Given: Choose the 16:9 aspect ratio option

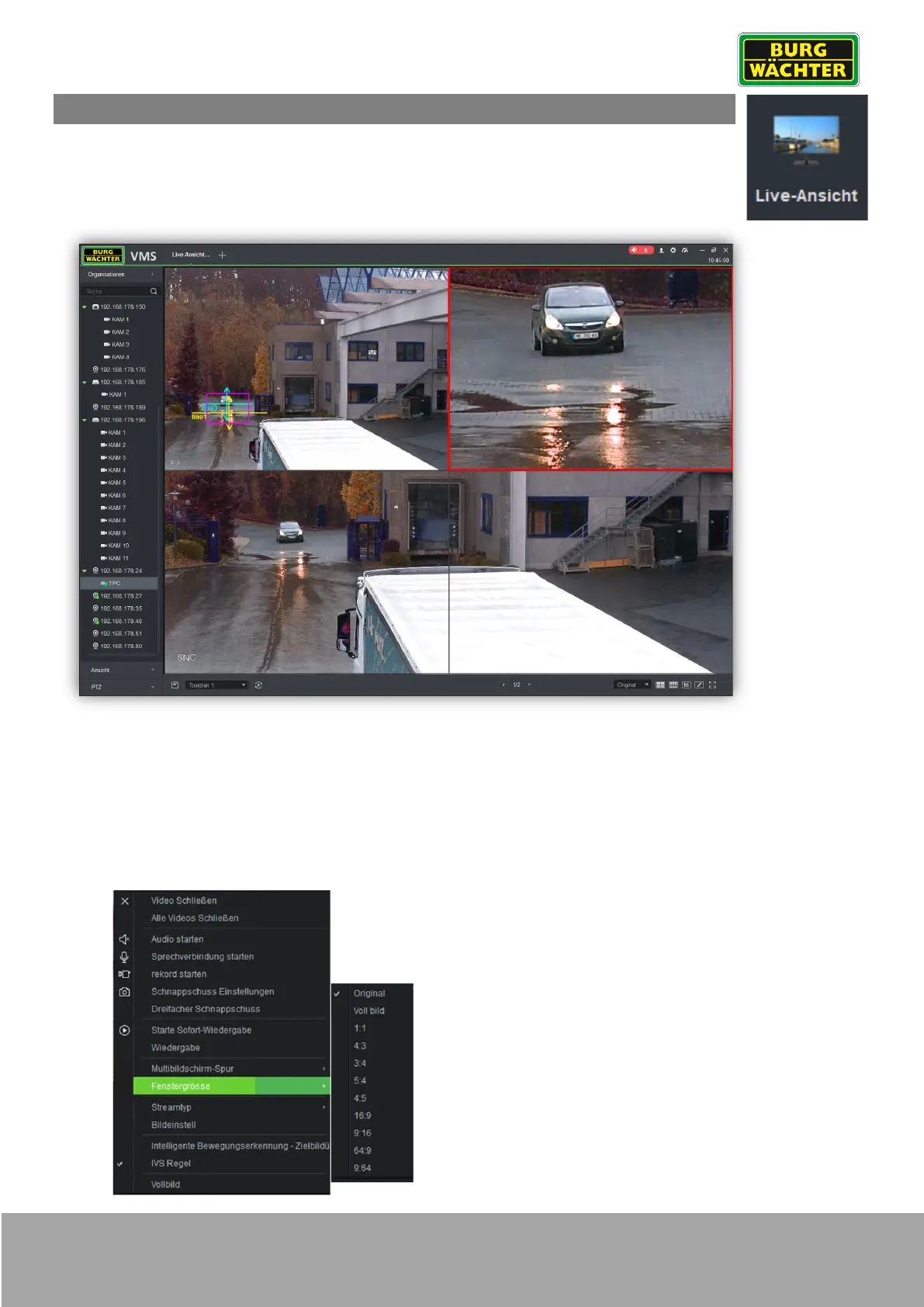Looking at the screenshot, I should tap(362, 1116).
